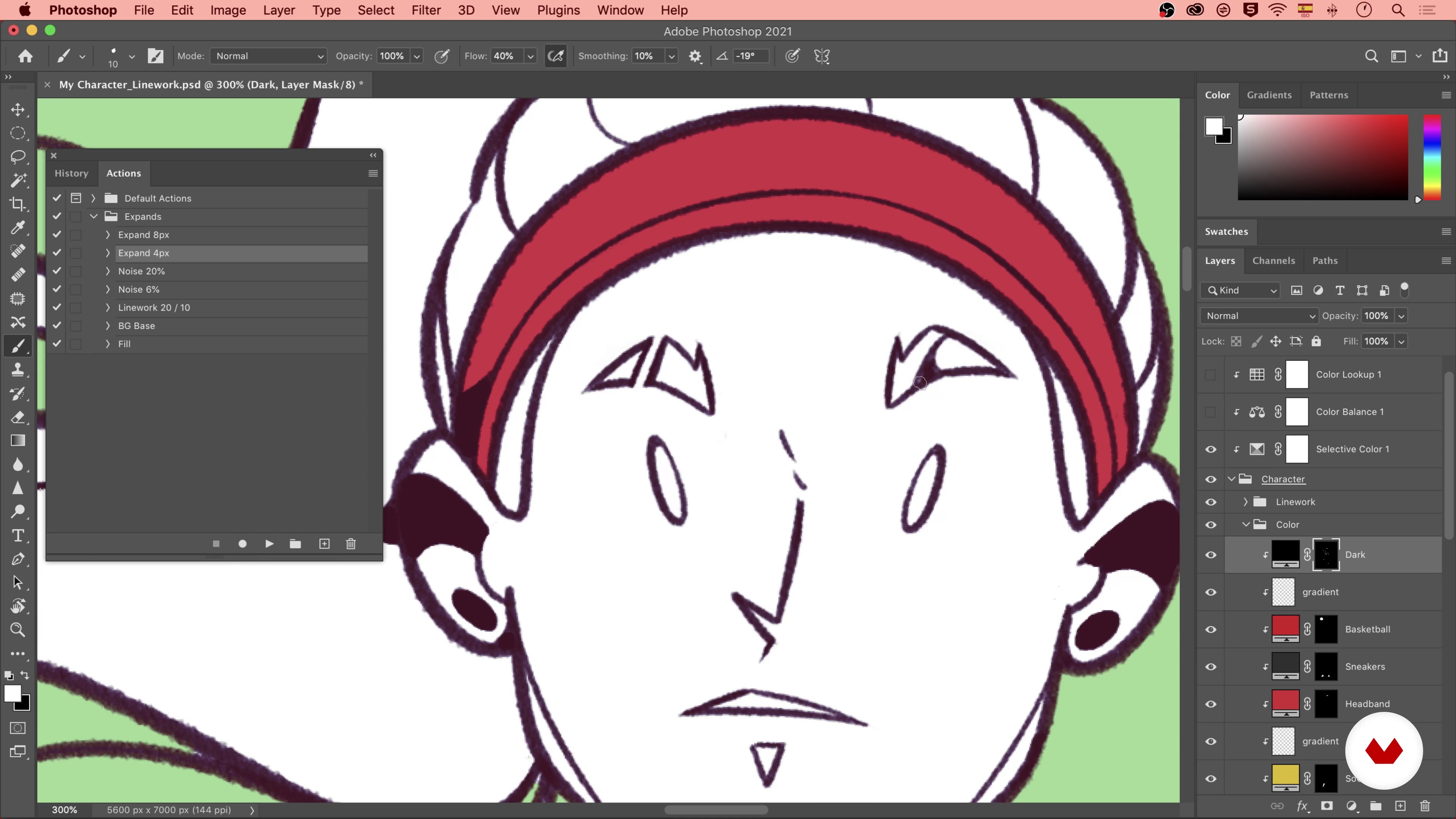Toggle symmetry paint butterfly icon
The height and width of the screenshot is (819, 1456).
(822, 56)
